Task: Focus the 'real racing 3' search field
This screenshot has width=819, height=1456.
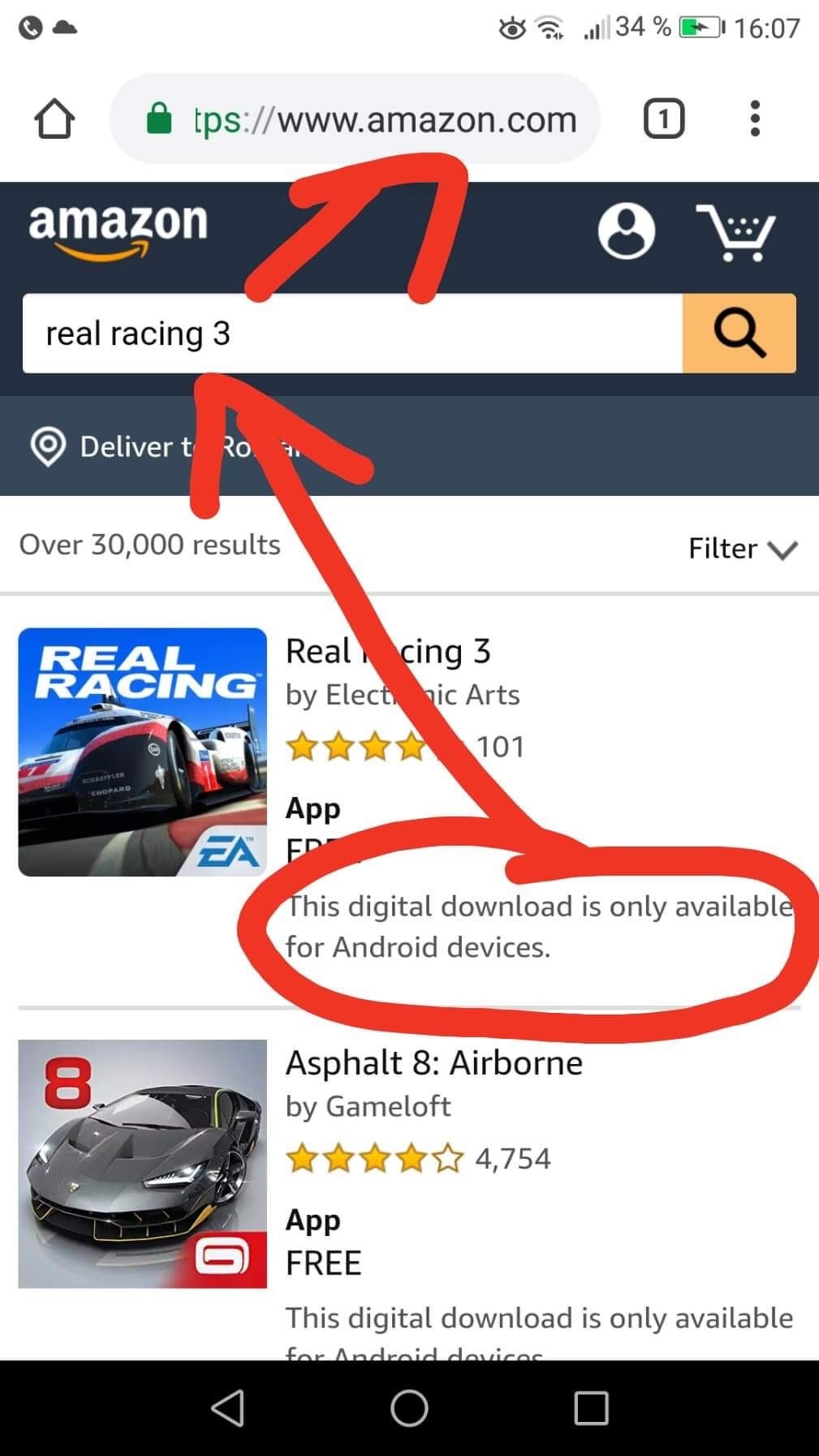Action: click(x=352, y=334)
